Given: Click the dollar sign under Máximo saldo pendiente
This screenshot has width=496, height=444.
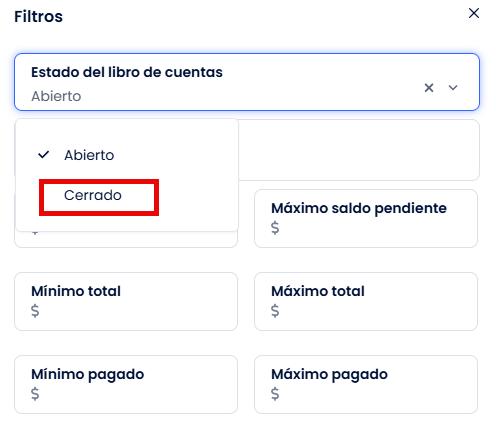Looking at the screenshot, I should (x=275, y=228).
